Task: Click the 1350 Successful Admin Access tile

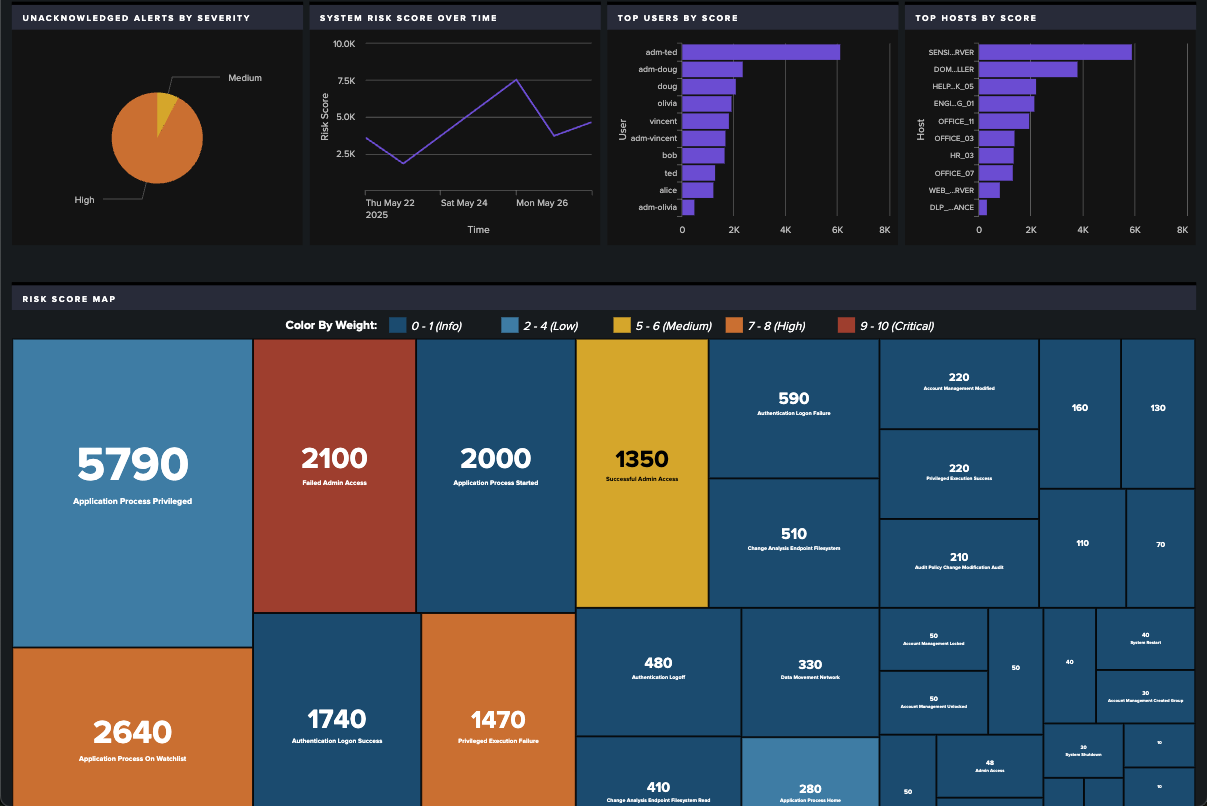Action: click(642, 473)
